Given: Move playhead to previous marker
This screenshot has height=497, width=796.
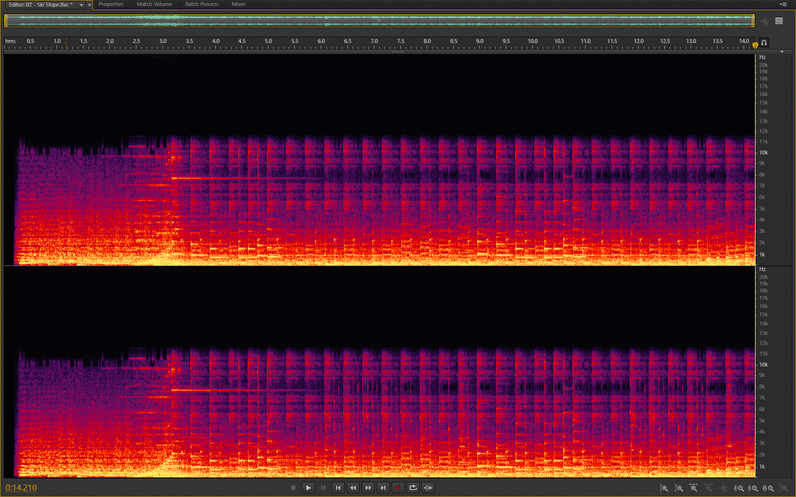Looking at the screenshot, I should point(338,487).
